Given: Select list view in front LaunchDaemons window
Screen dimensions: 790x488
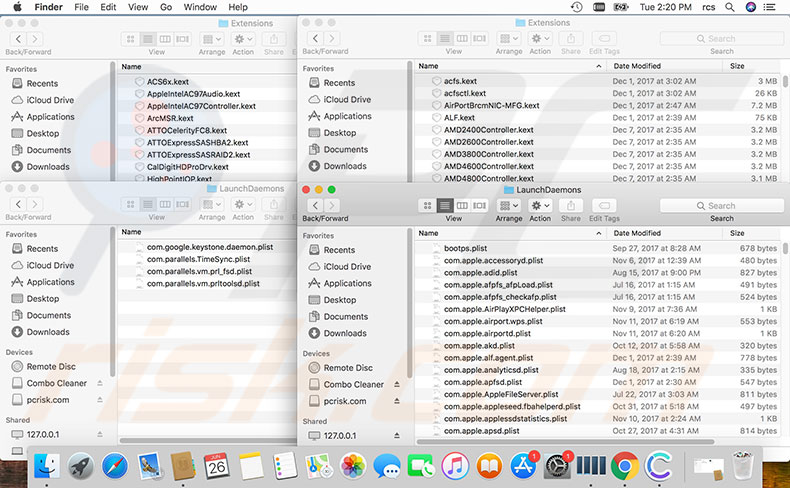Looking at the screenshot, I should pos(444,205).
